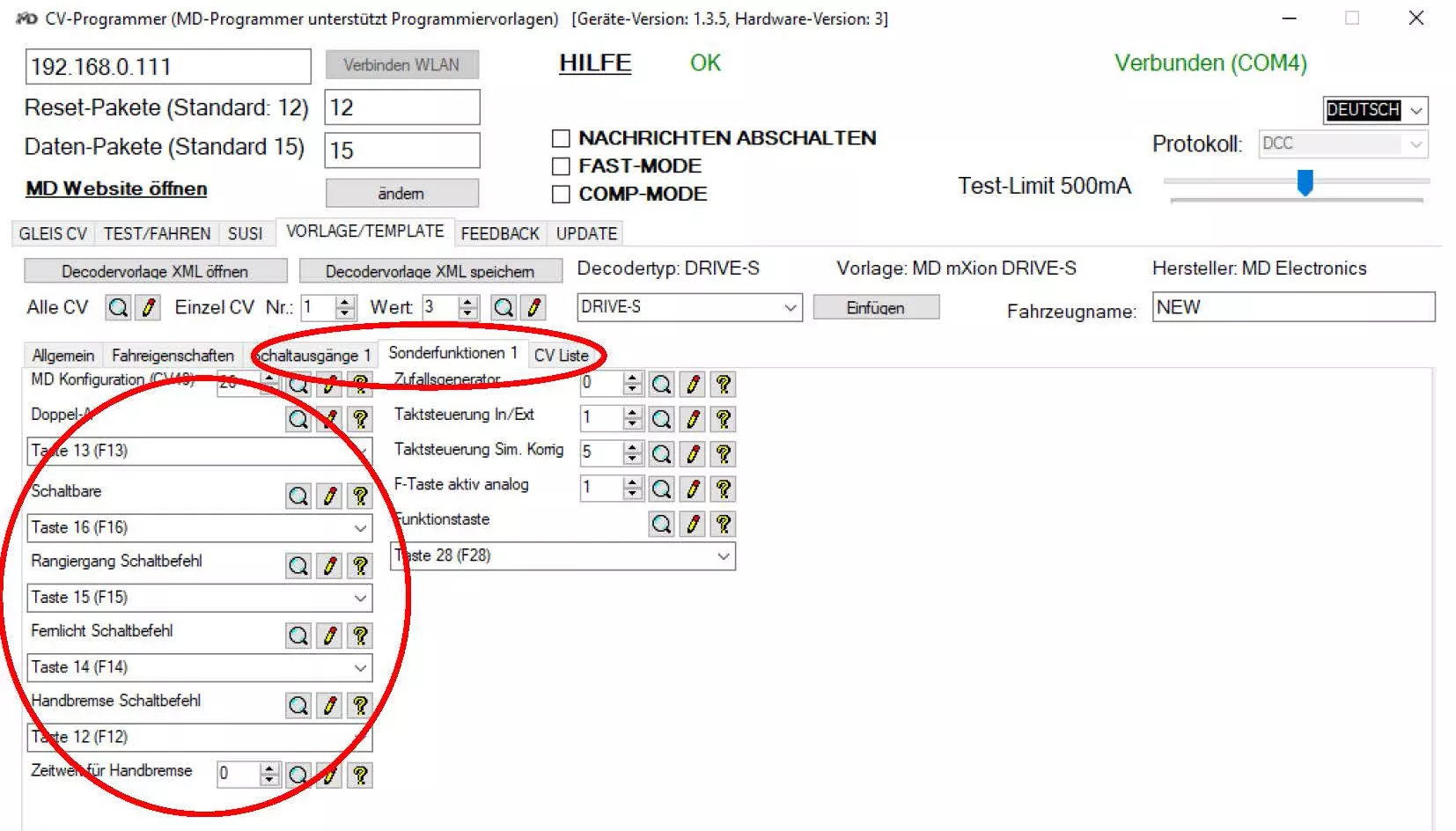
Task: Click the read (magnifier) icon for Zufallsgenerator
Action: coord(661,385)
